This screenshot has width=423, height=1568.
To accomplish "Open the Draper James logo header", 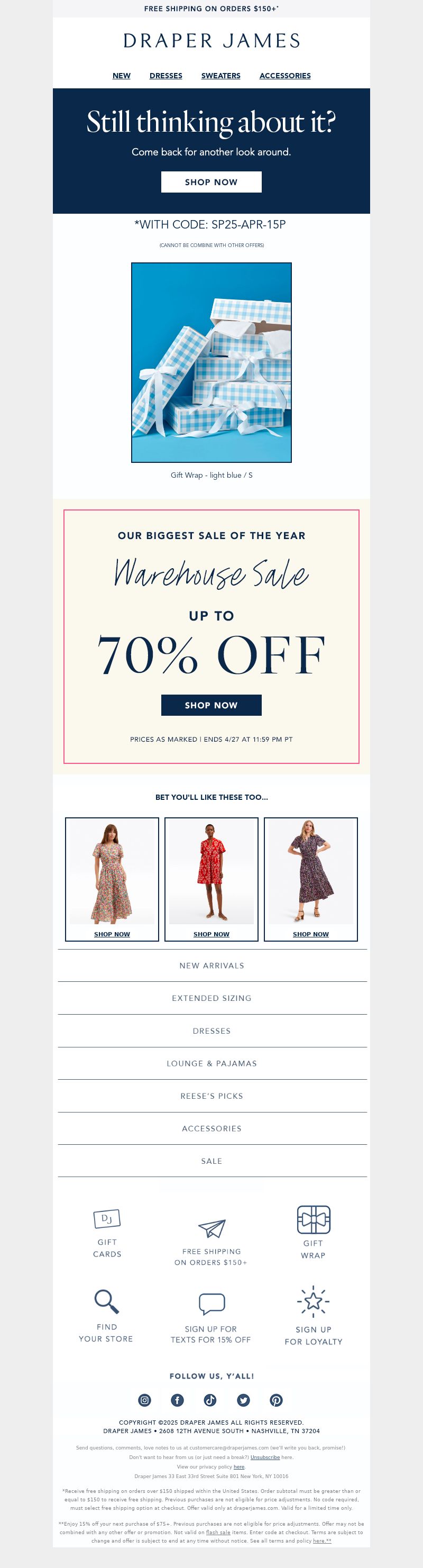I will [x=212, y=41].
